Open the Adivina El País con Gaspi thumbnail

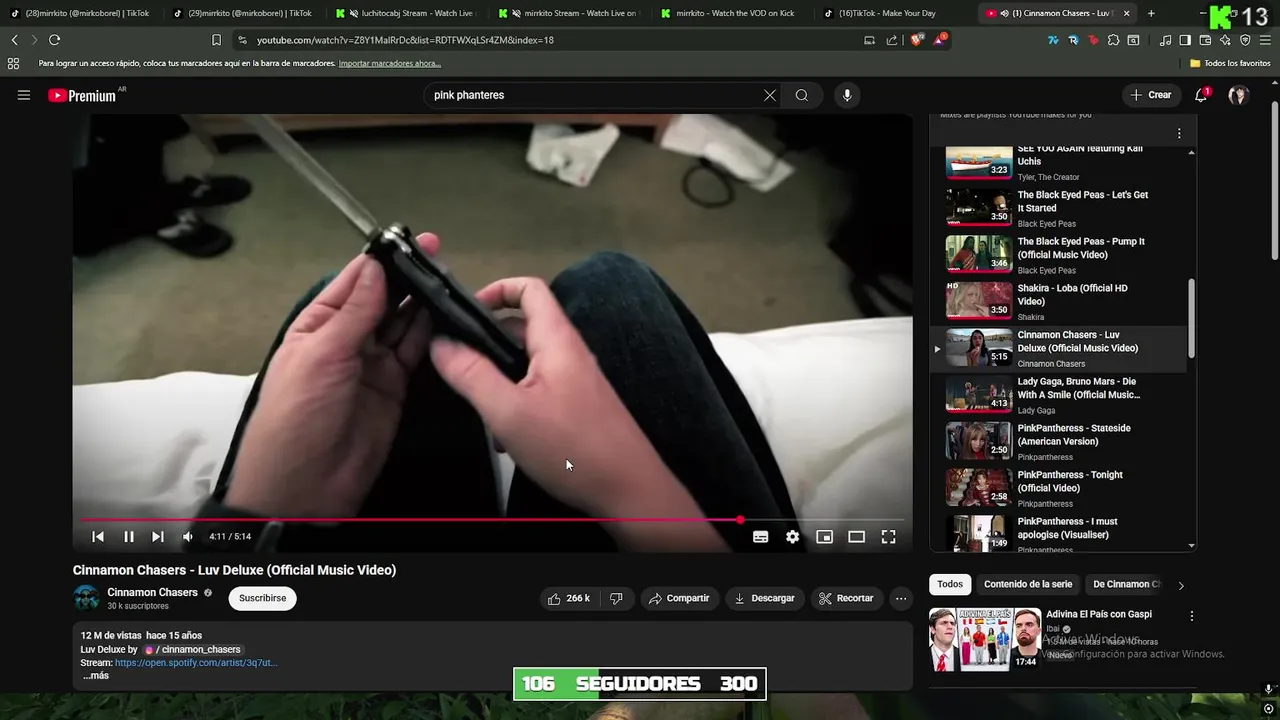point(985,639)
